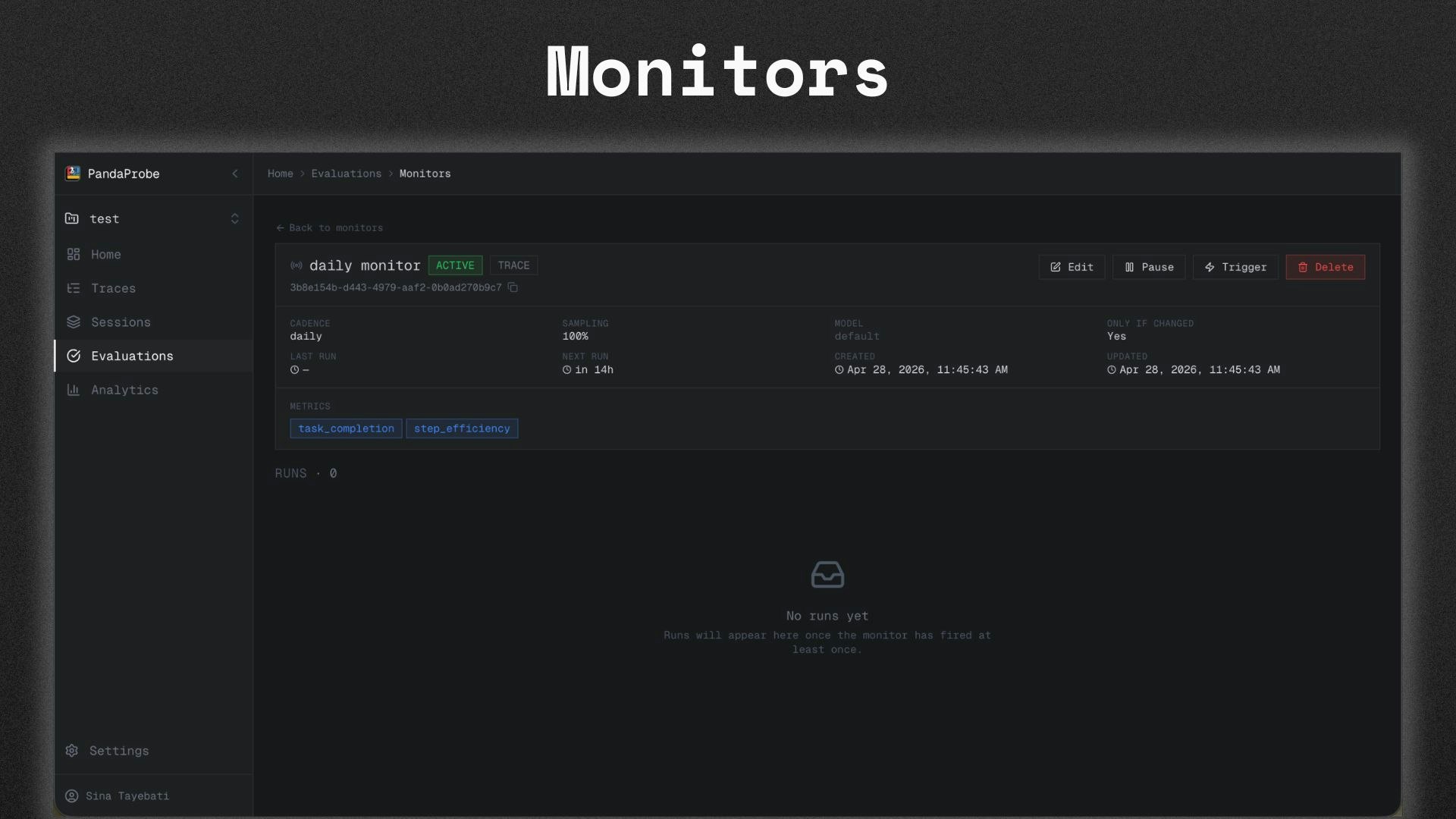Click the updated timestamp under UPDATED
Screen dimensions: 1456x819
1200,370
